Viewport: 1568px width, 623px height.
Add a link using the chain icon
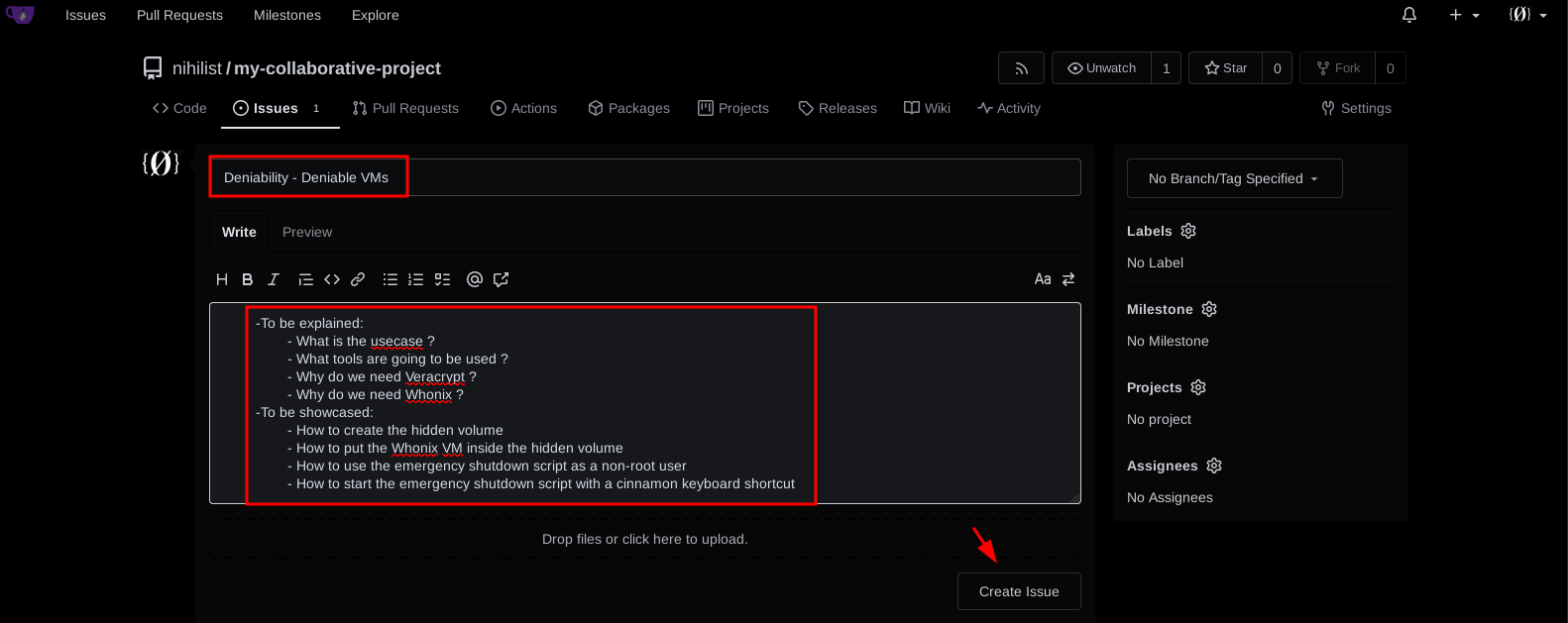pos(358,279)
